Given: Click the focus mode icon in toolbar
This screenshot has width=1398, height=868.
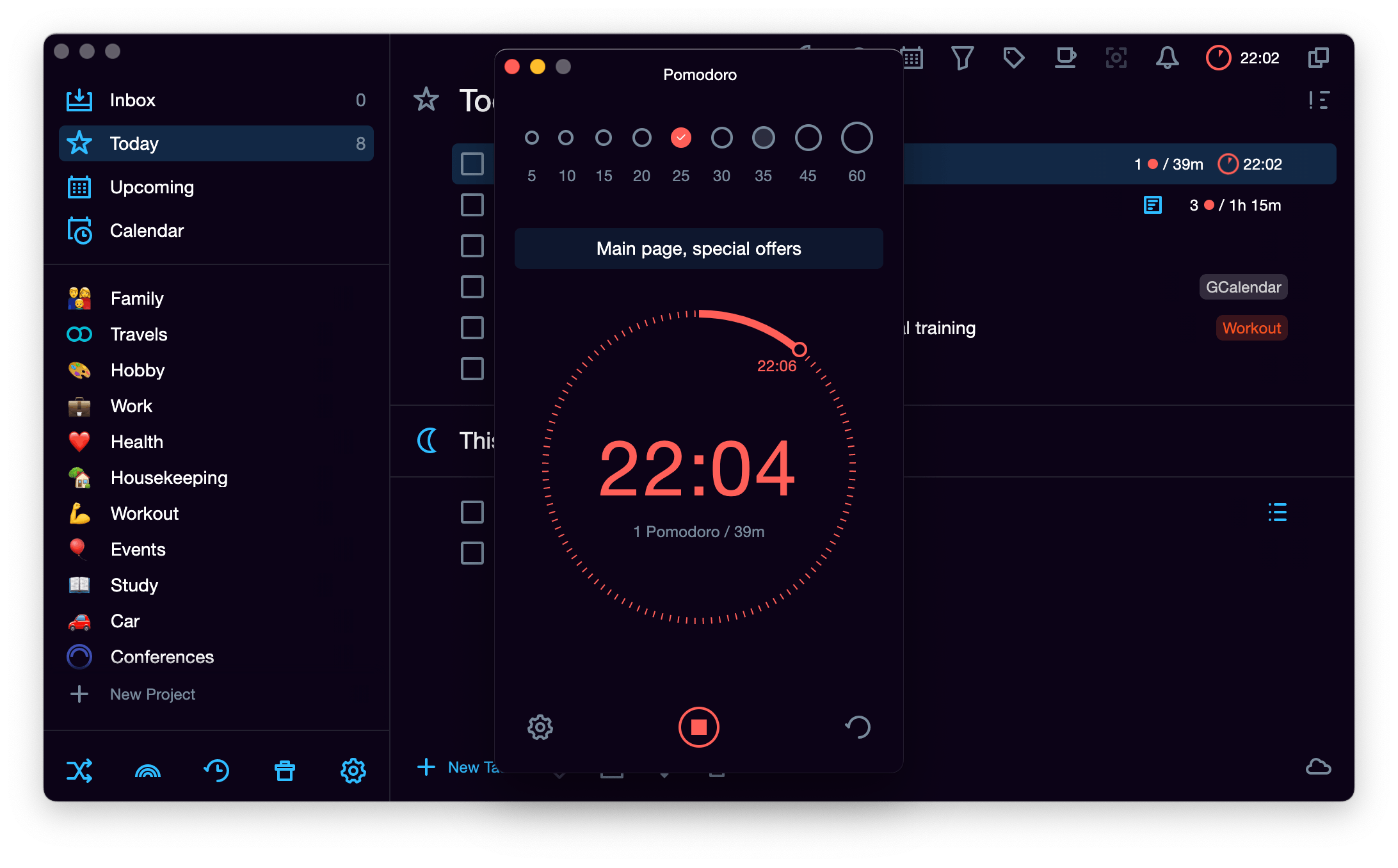Looking at the screenshot, I should (x=1116, y=58).
